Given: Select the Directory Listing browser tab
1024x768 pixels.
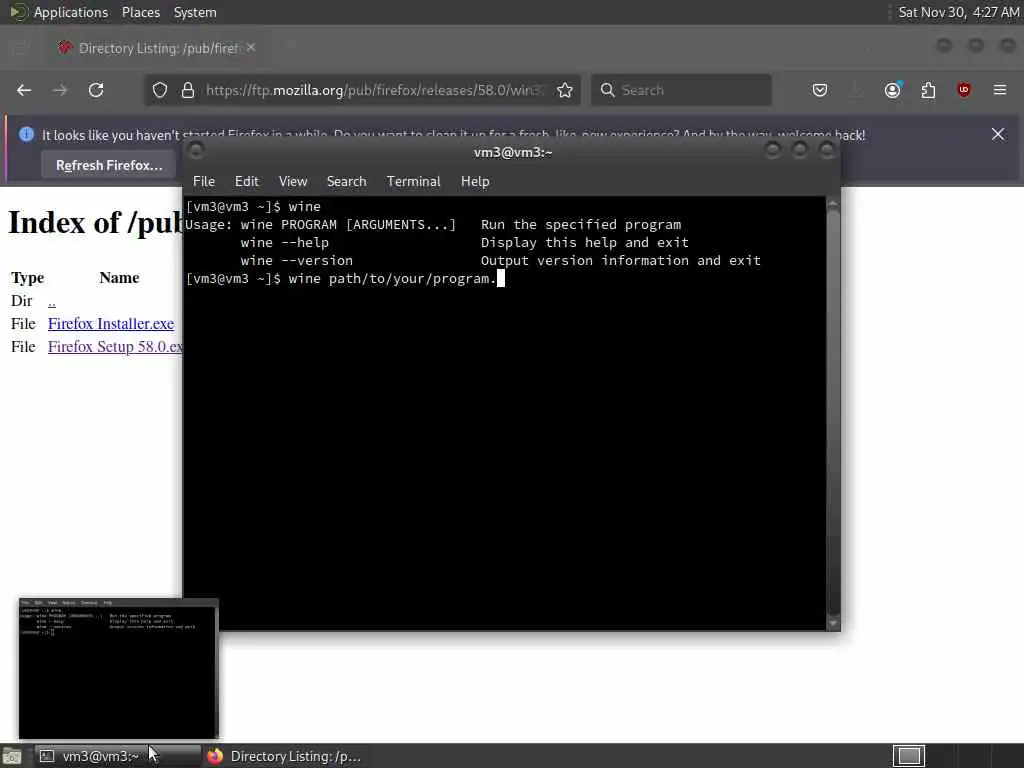Looking at the screenshot, I should pos(157,48).
